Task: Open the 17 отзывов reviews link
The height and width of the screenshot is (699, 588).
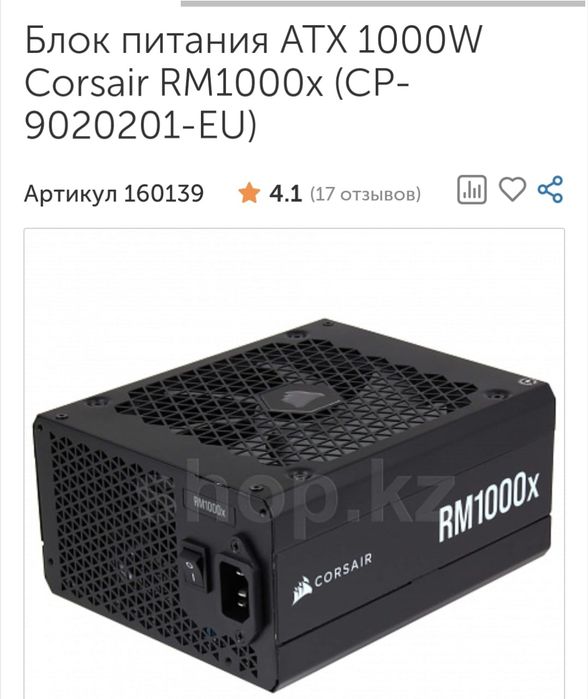Action: 365,194
